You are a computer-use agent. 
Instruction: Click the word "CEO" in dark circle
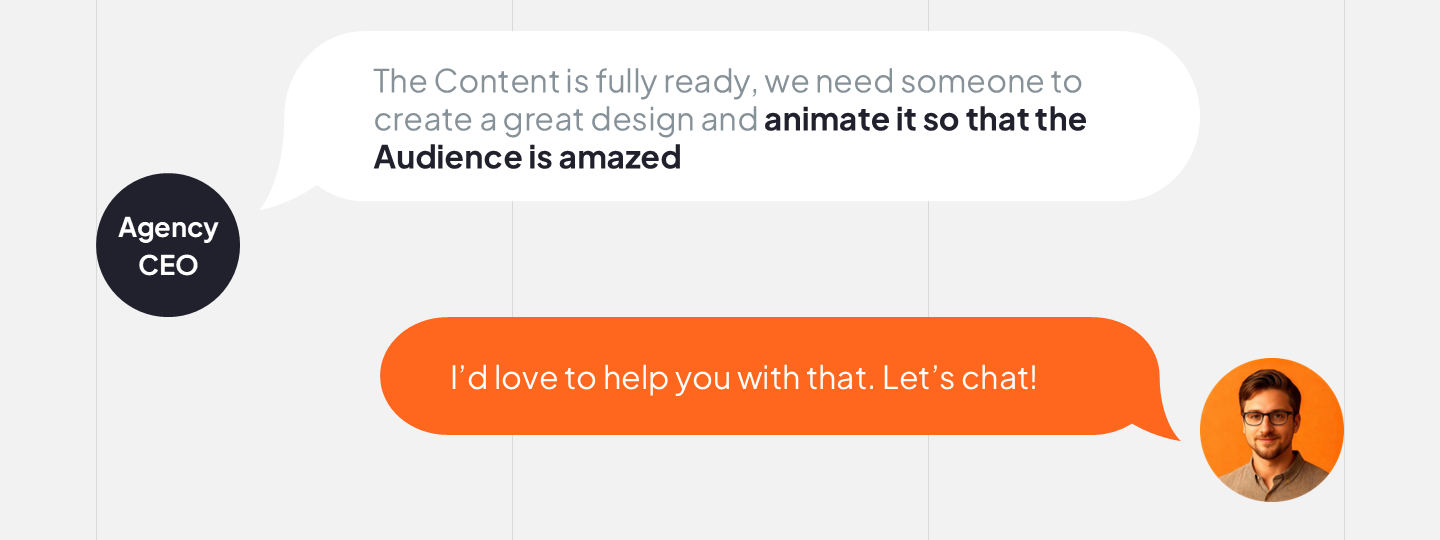(x=168, y=265)
